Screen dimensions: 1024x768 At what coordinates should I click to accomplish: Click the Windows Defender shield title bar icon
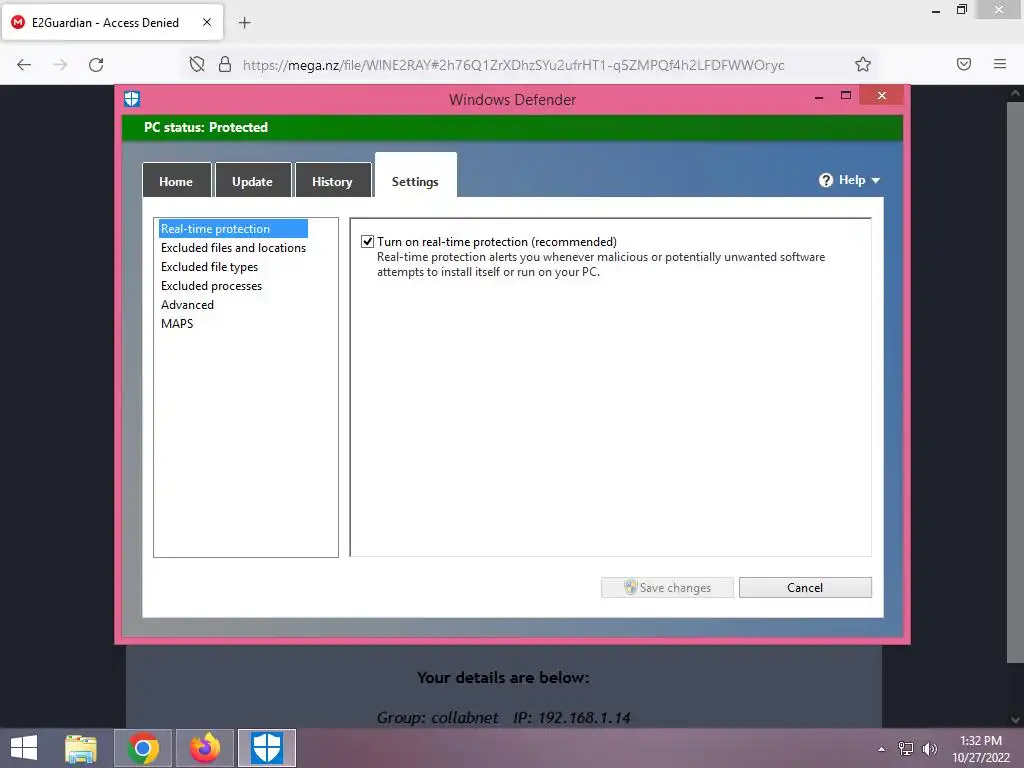click(132, 99)
